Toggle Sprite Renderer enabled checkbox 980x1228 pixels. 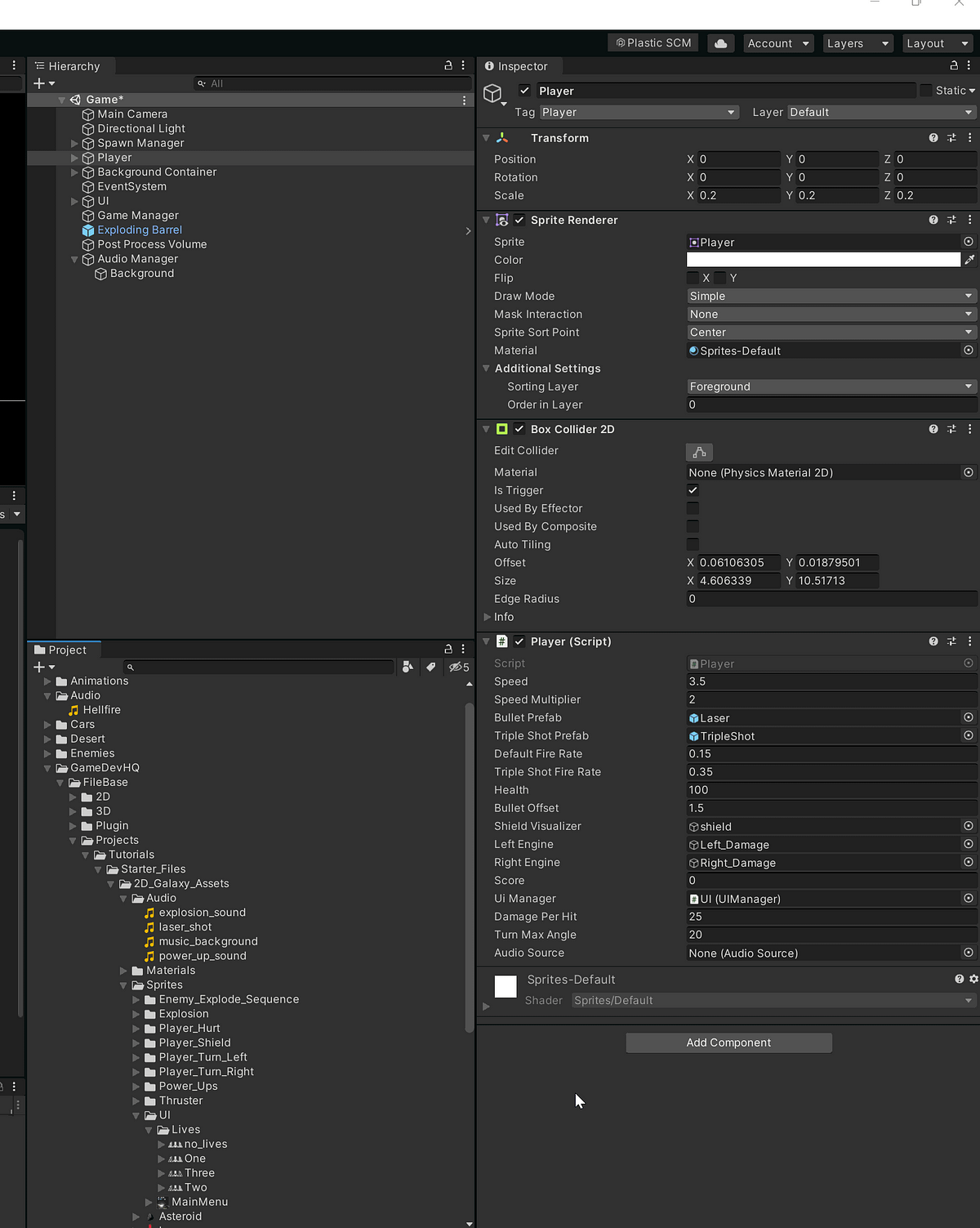(x=519, y=220)
